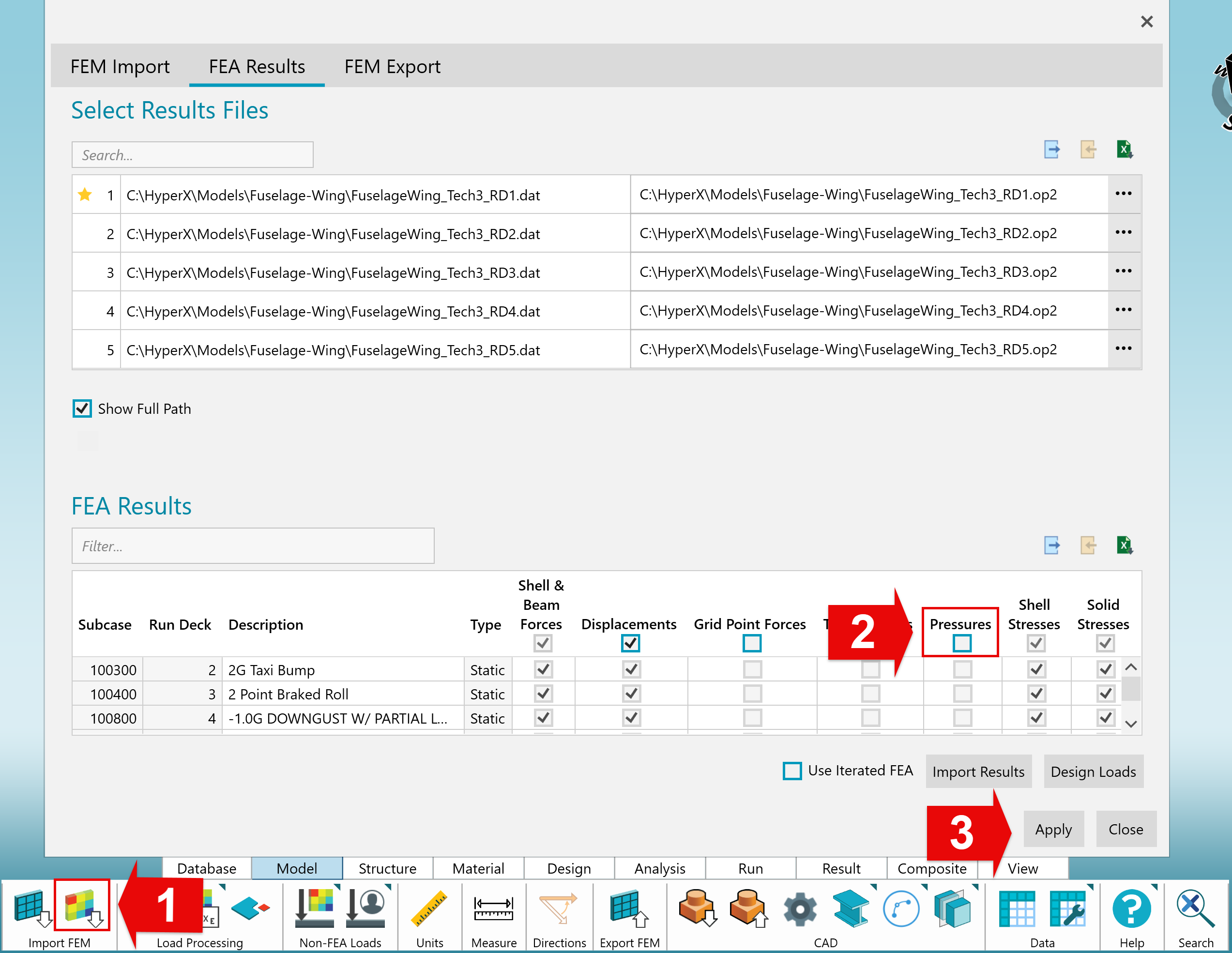Click Excel icon above FEA Results grid

(1125, 545)
